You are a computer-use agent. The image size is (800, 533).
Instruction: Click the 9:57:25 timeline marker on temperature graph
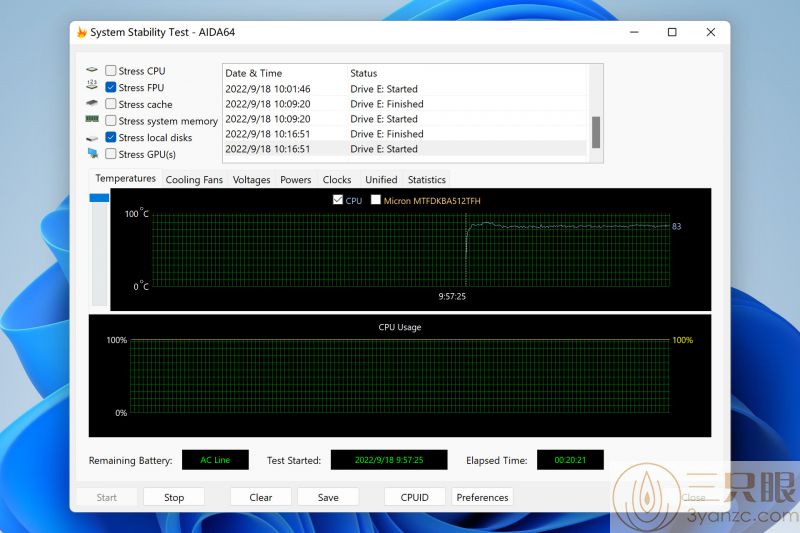[452, 296]
